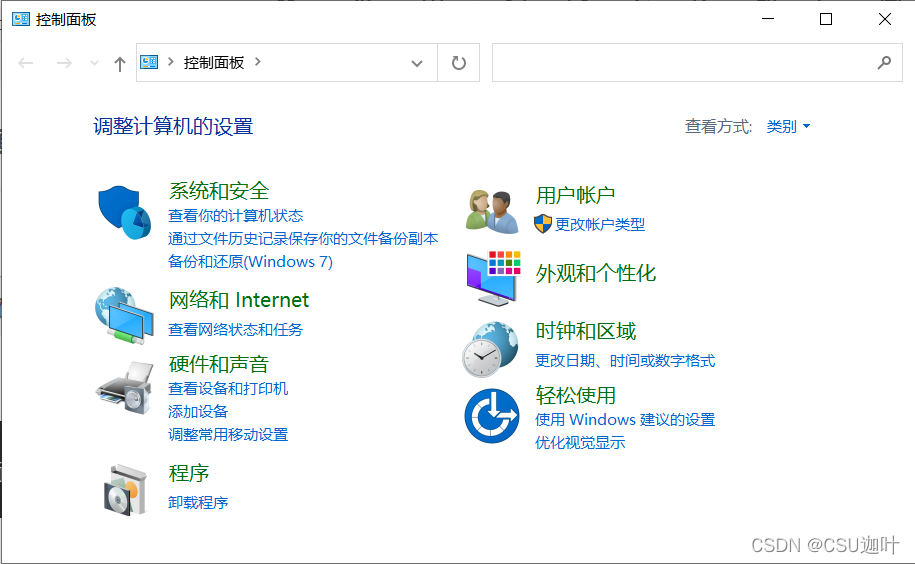Open 用户帐户 category heading
The height and width of the screenshot is (564, 915).
click(x=575, y=195)
